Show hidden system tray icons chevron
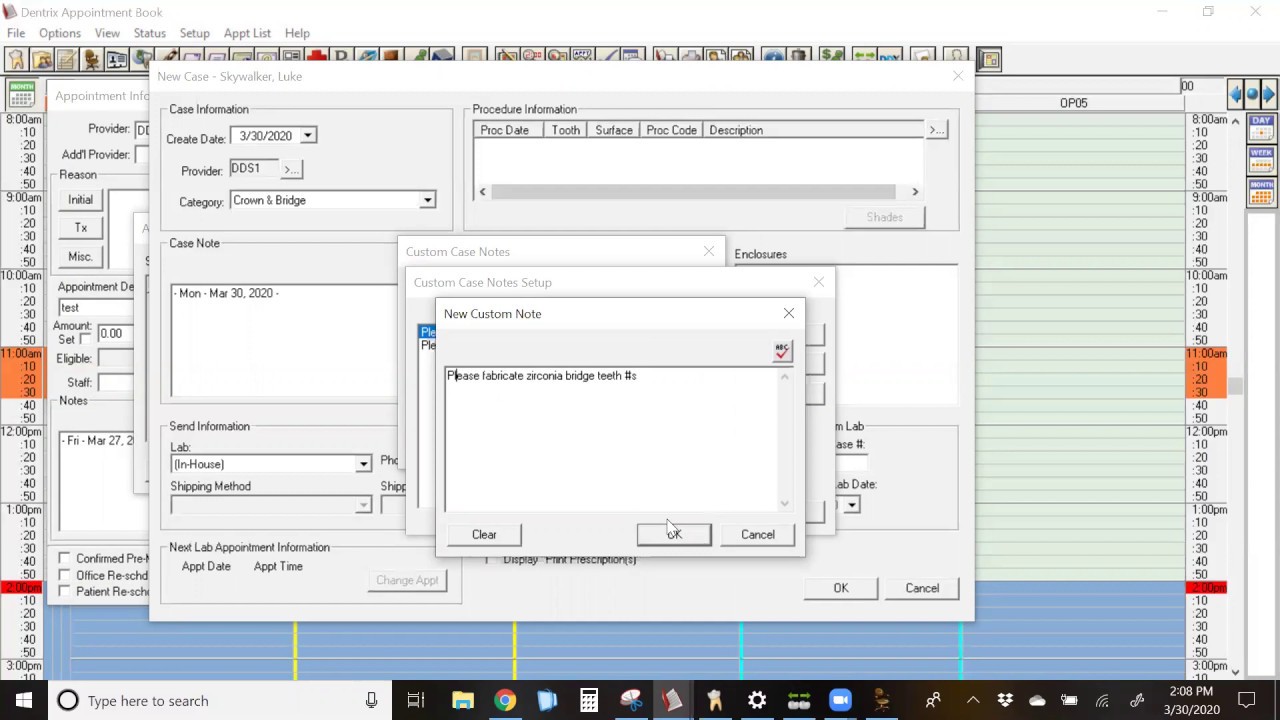Image resolution: width=1280 pixels, height=720 pixels. coord(972,700)
